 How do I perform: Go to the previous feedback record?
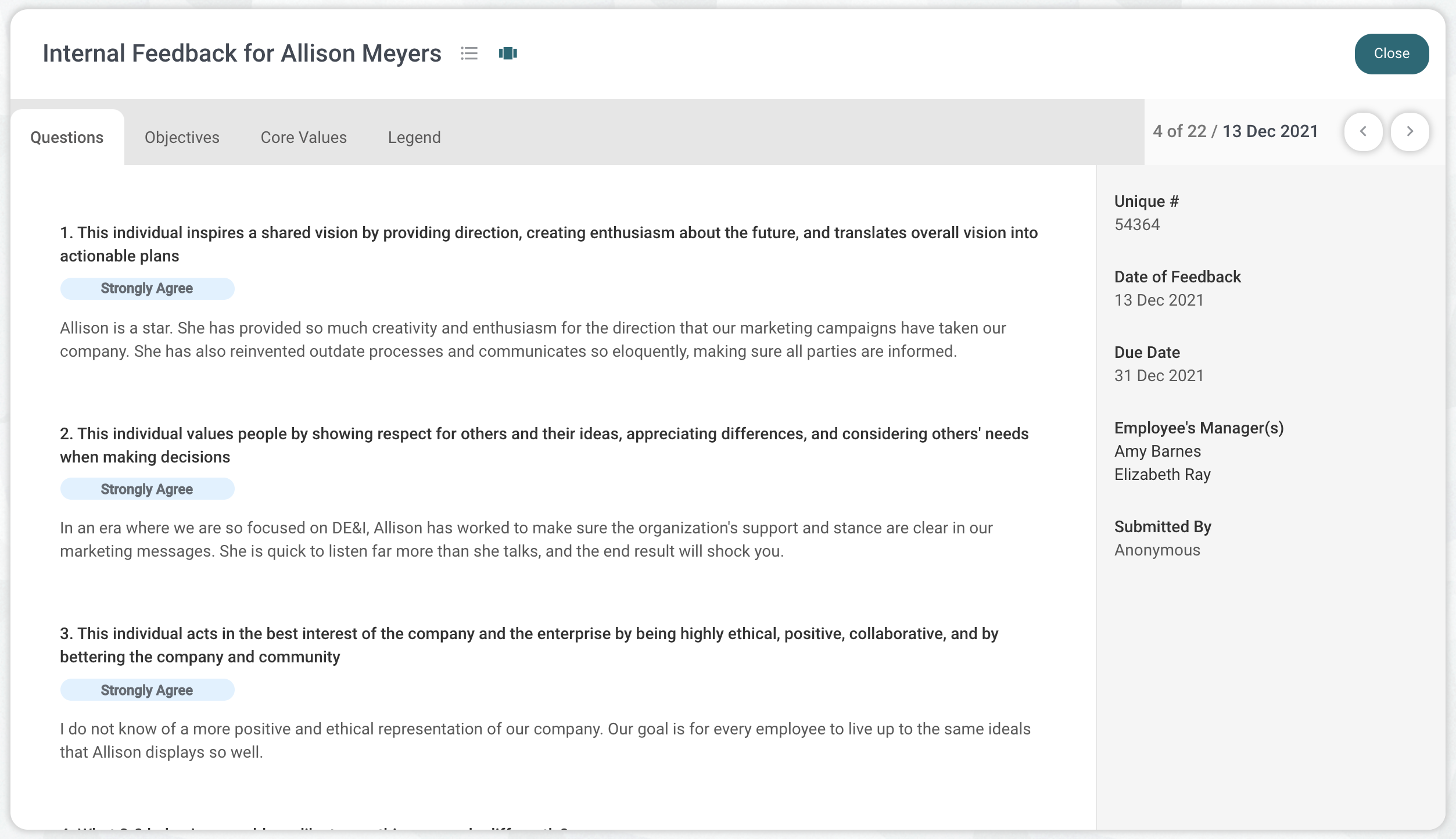(1363, 131)
